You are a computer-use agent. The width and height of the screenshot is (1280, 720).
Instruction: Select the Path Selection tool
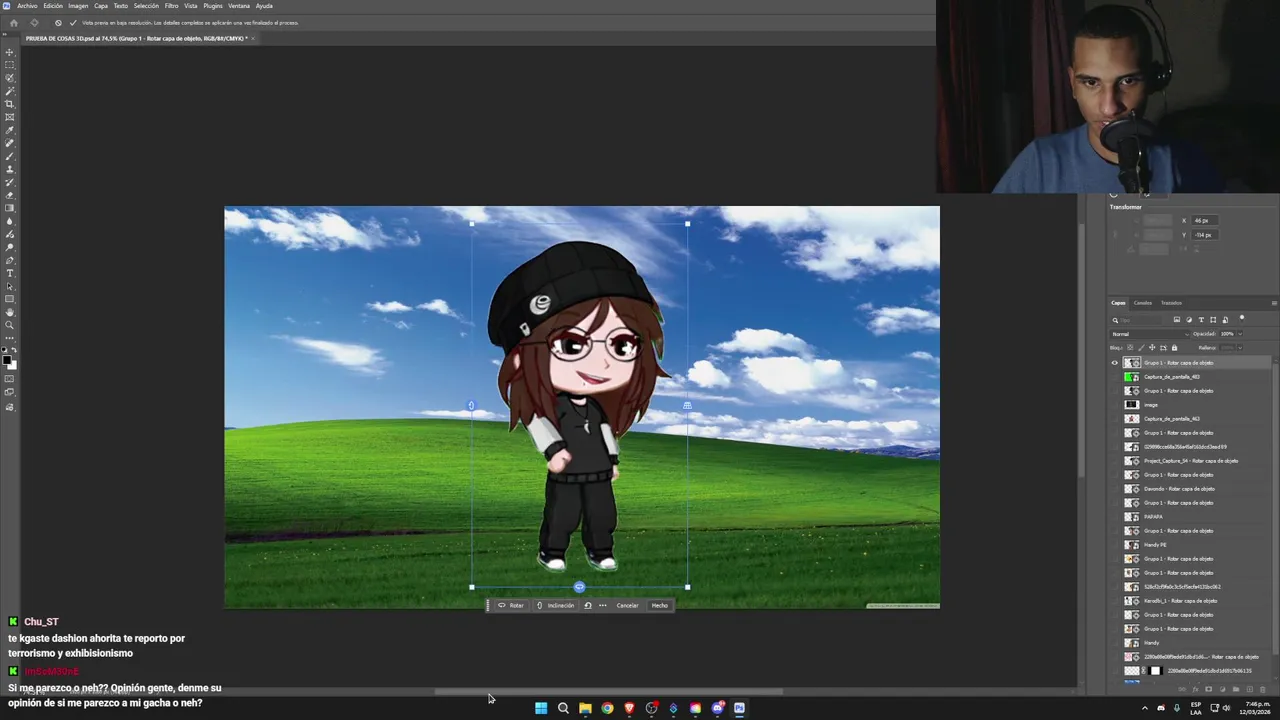tap(10, 286)
